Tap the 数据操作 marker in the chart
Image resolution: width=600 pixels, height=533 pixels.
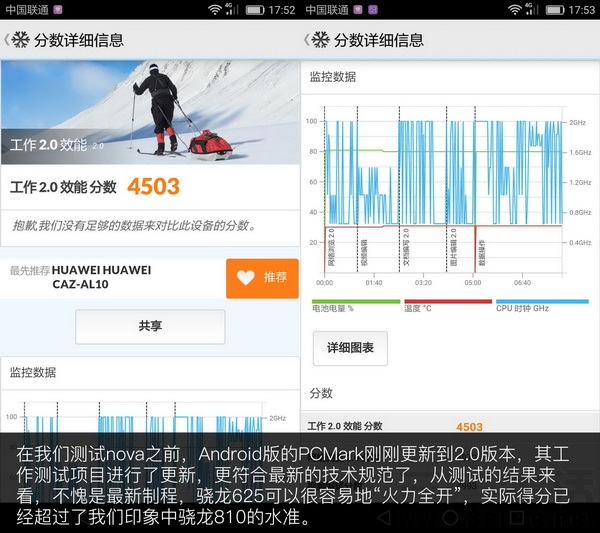pos(482,253)
